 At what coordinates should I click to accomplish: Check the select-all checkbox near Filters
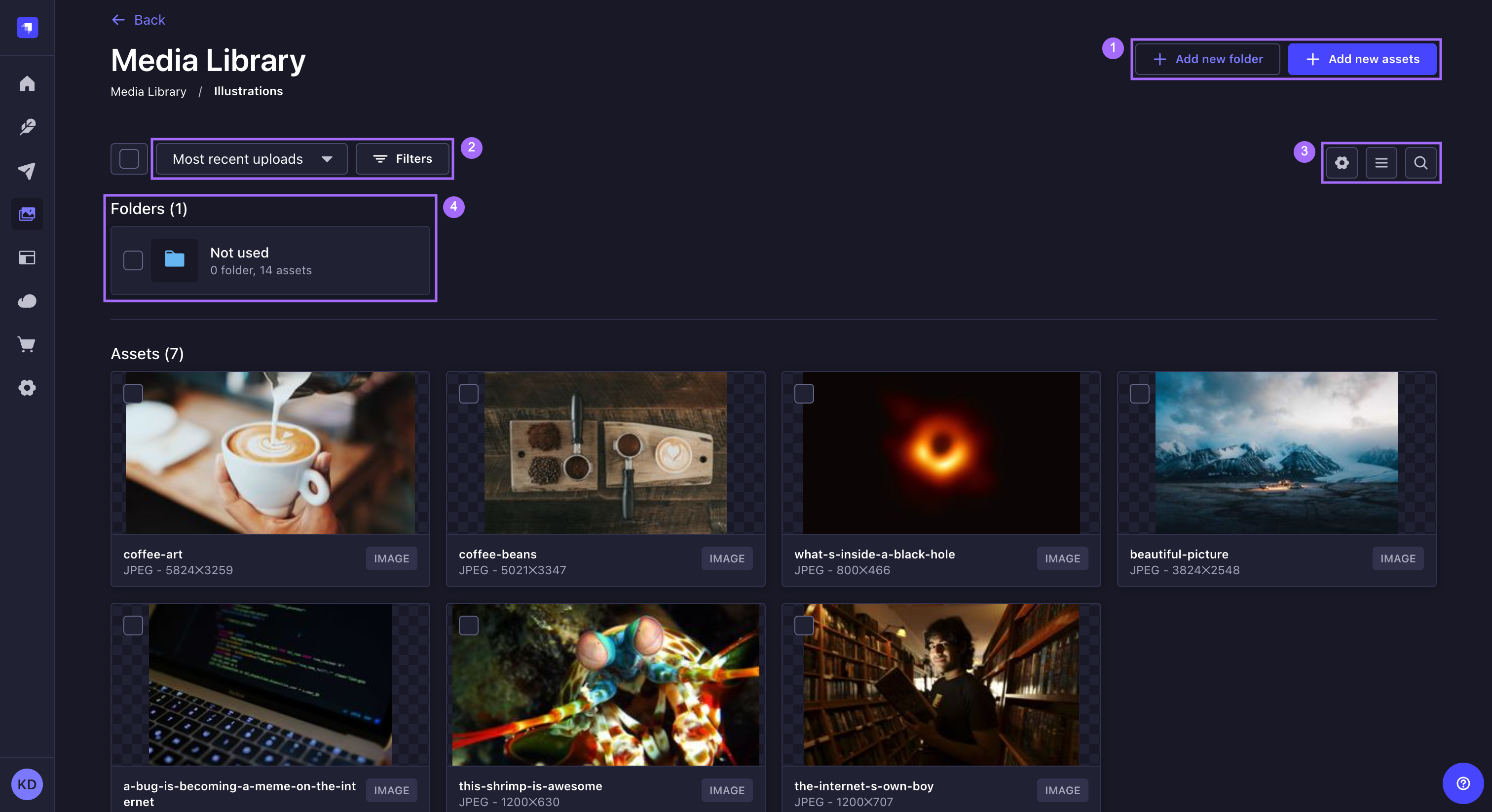point(129,159)
